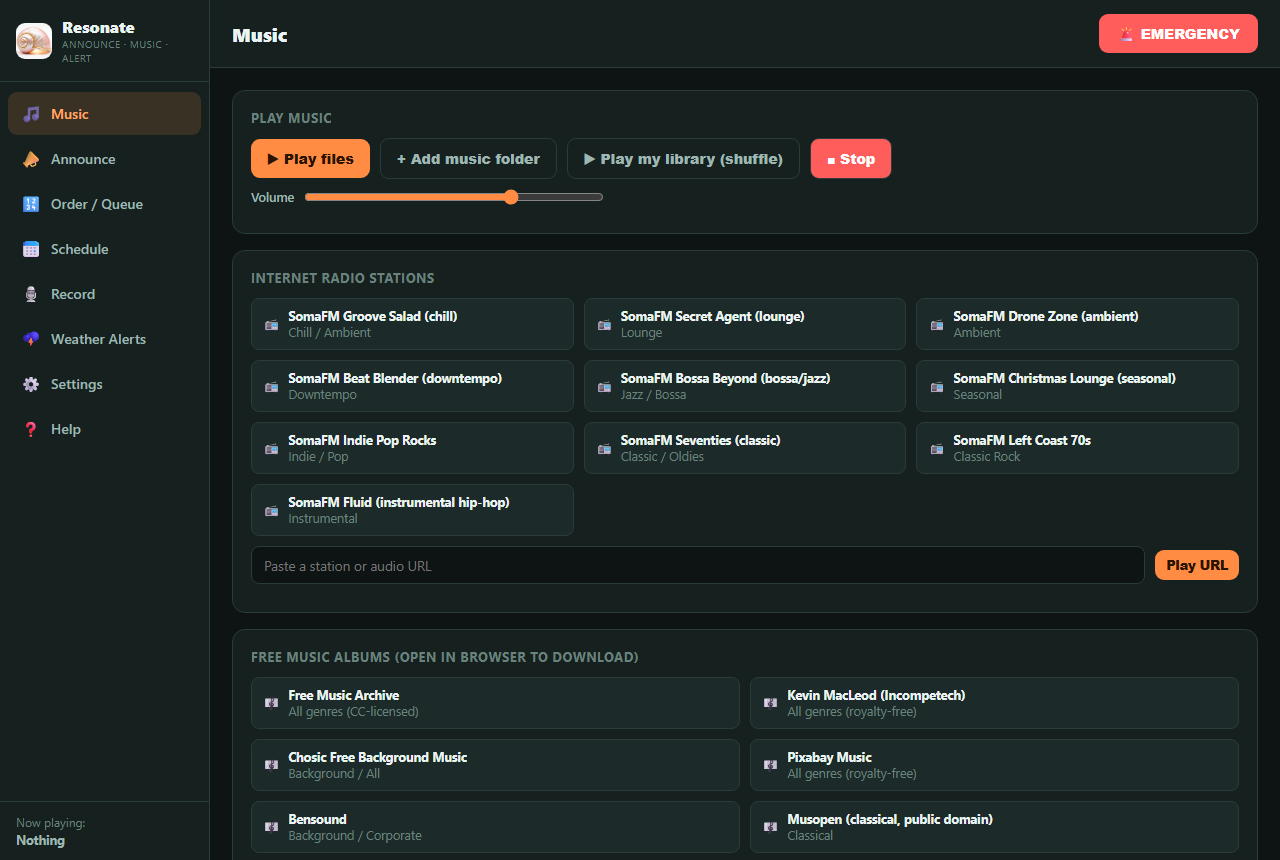The width and height of the screenshot is (1280, 860).
Task: Open Musopen classical public domain link
Action: pos(994,827)
